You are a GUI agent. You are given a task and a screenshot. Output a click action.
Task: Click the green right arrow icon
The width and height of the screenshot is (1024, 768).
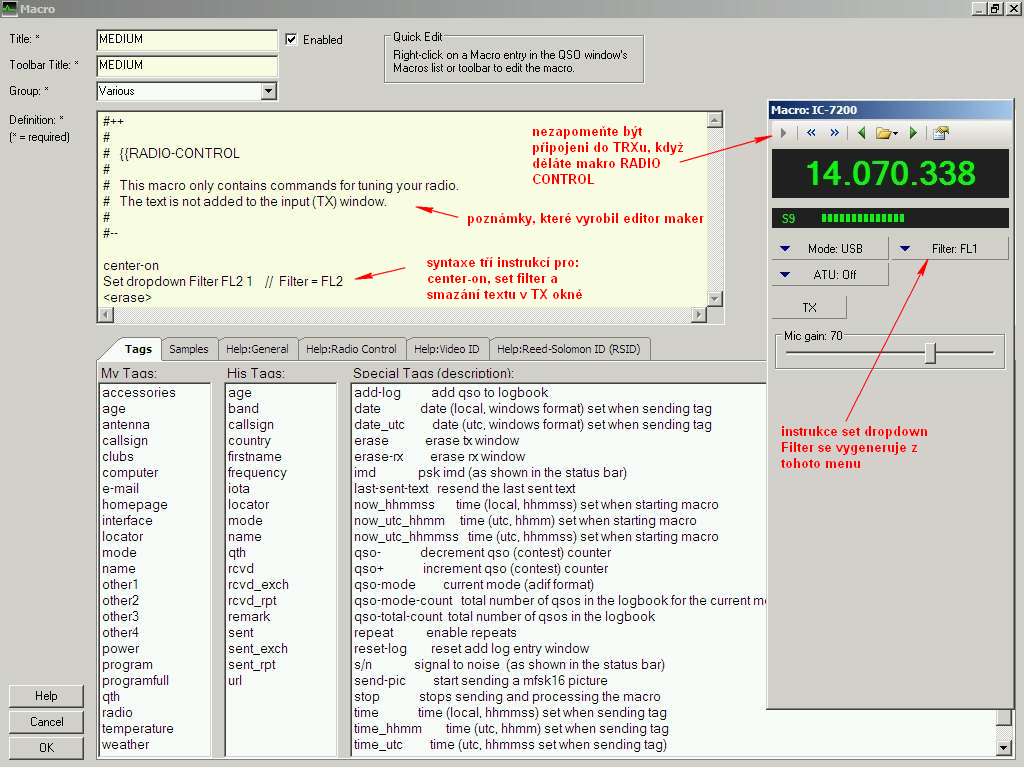(x=913, y=133)
